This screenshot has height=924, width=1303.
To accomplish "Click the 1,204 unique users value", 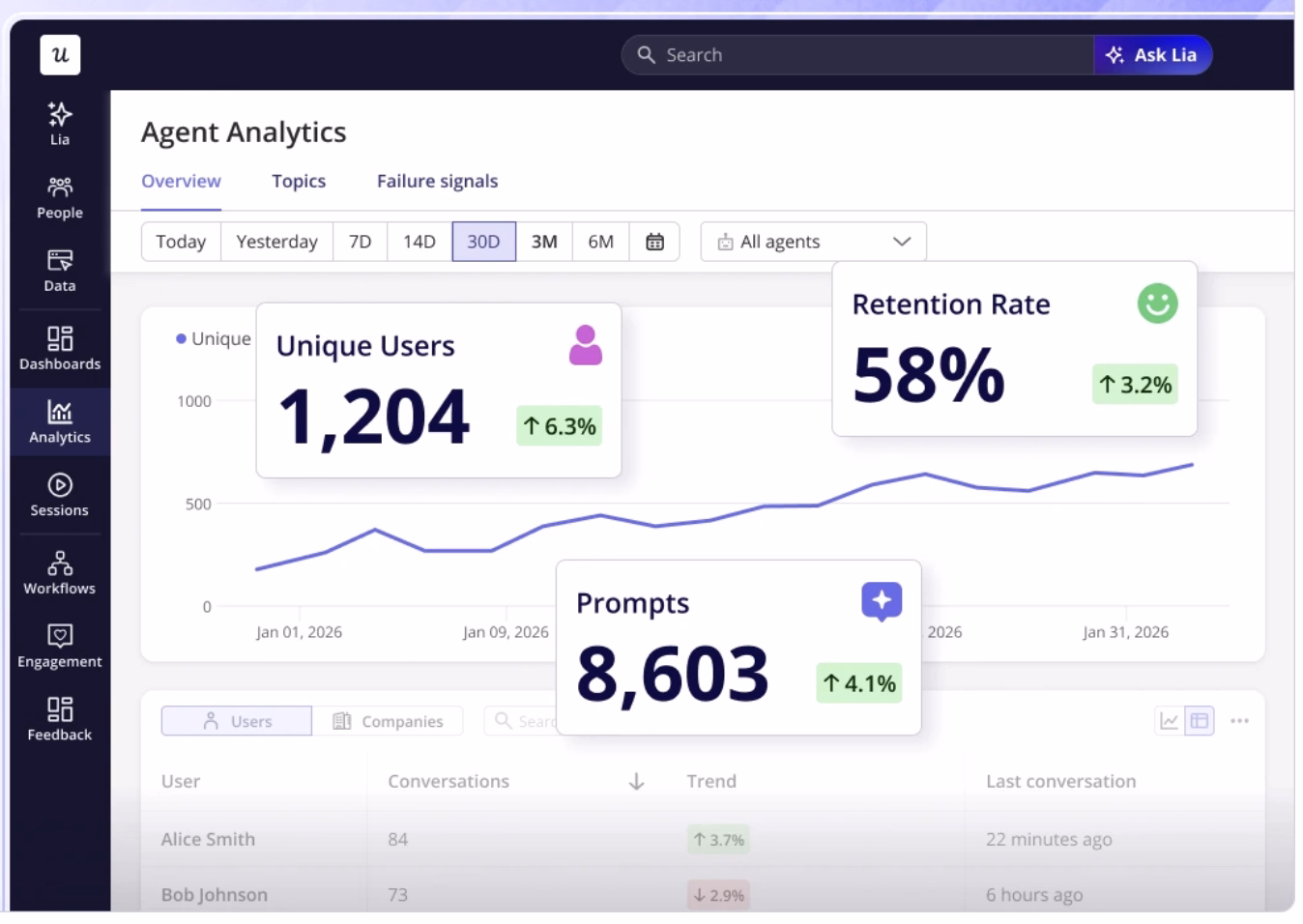I will 373,418.
